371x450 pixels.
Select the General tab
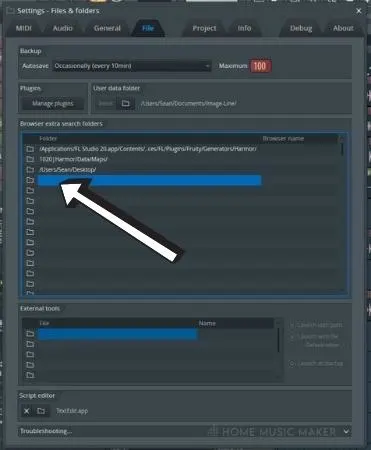(x=107, y=28)
